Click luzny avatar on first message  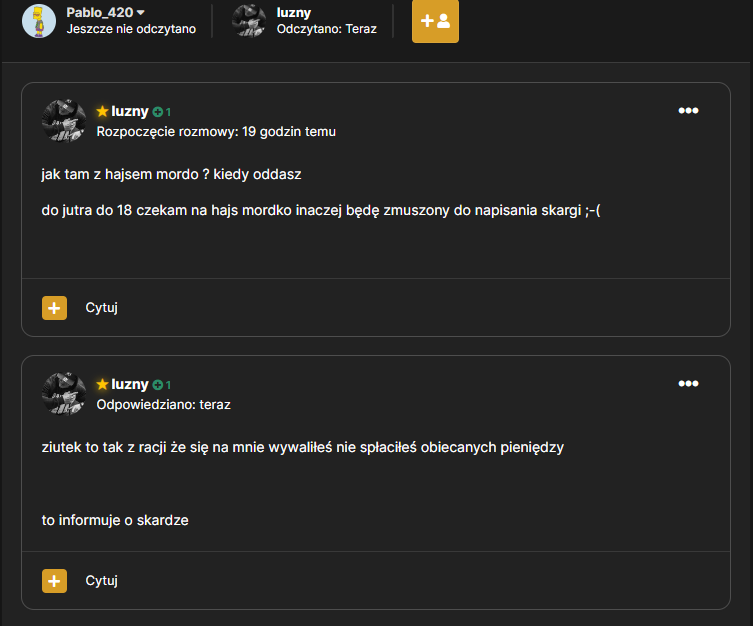64,120
